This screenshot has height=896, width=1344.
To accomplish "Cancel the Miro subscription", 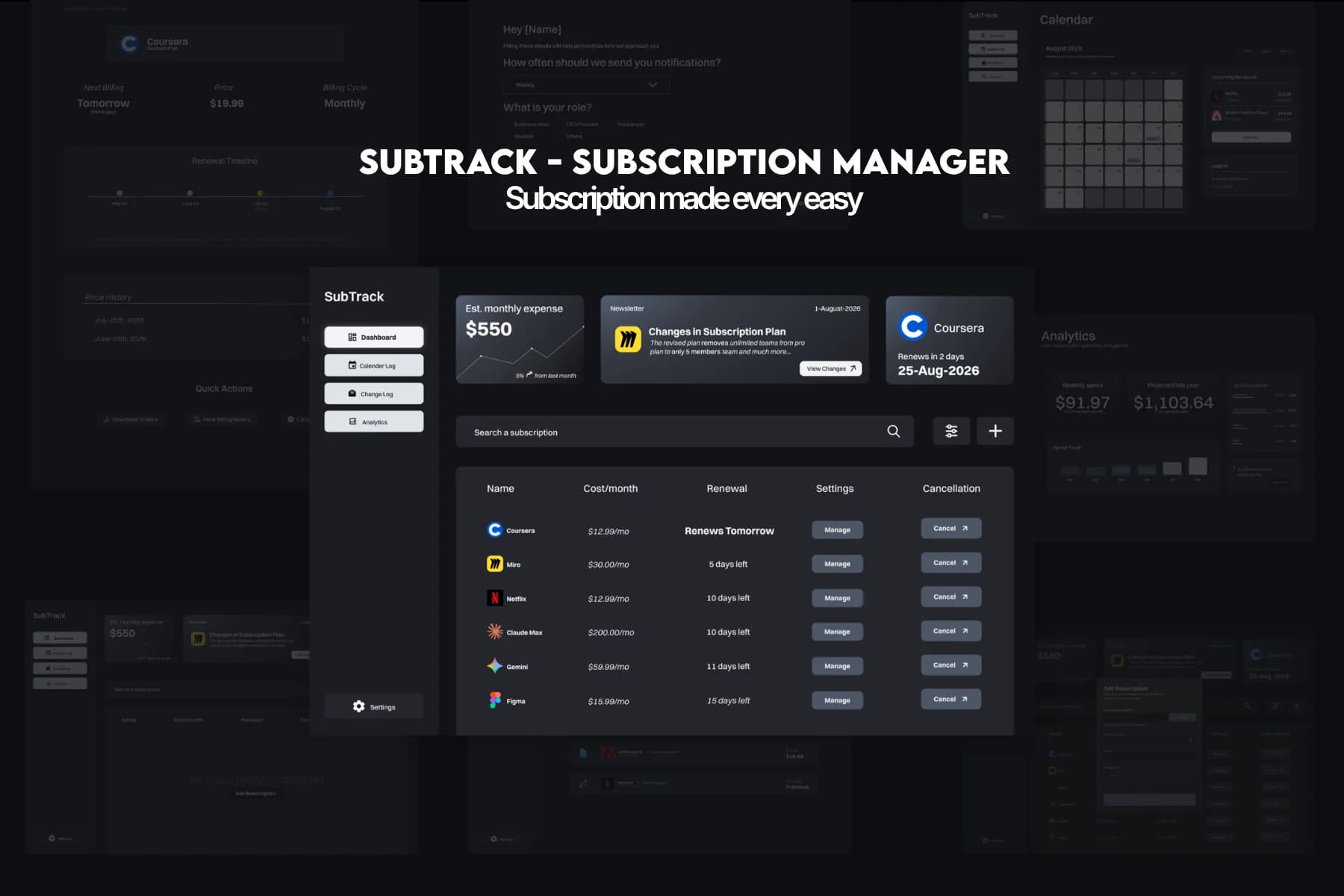I will point(951,563).
